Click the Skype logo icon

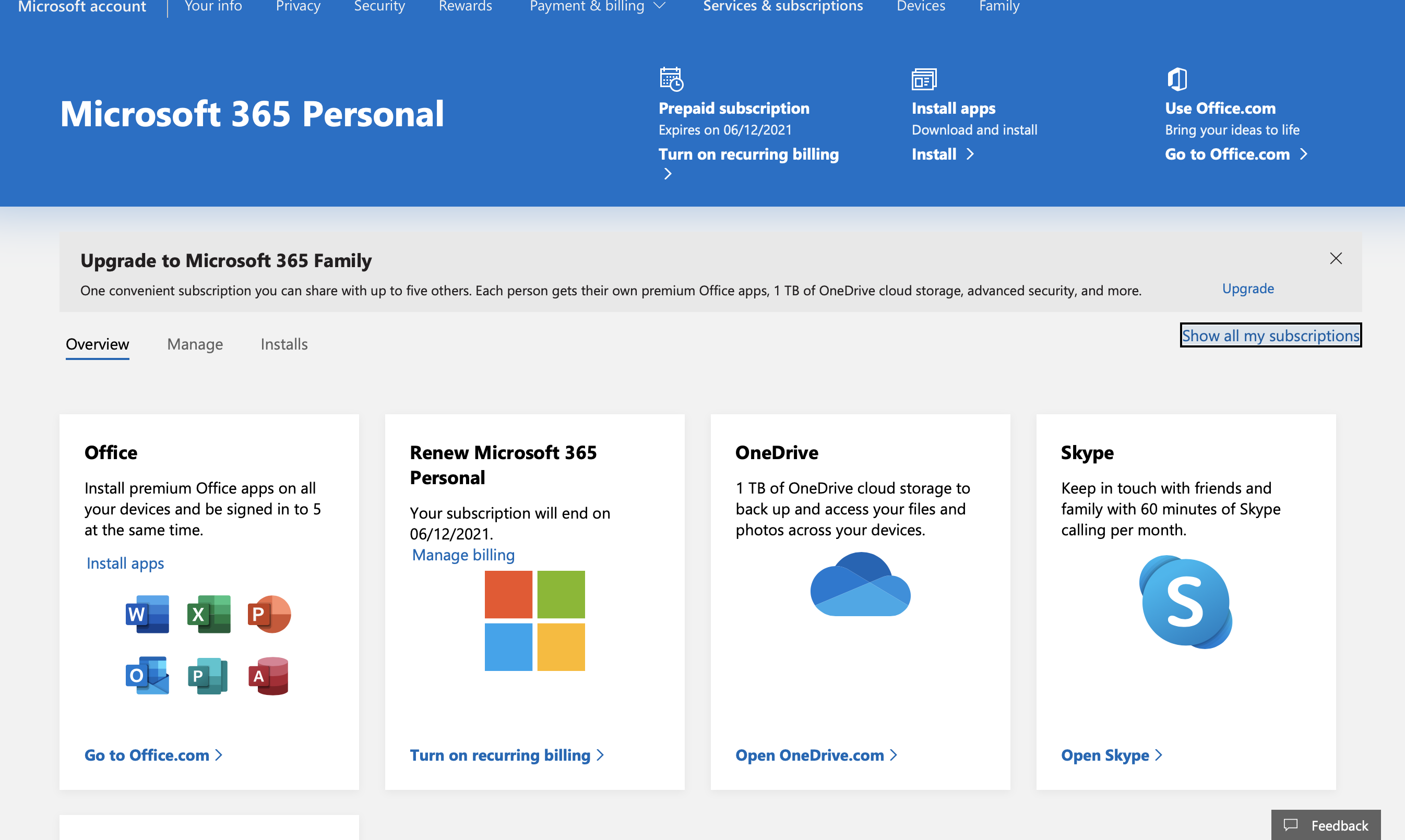coord(1185,602)
